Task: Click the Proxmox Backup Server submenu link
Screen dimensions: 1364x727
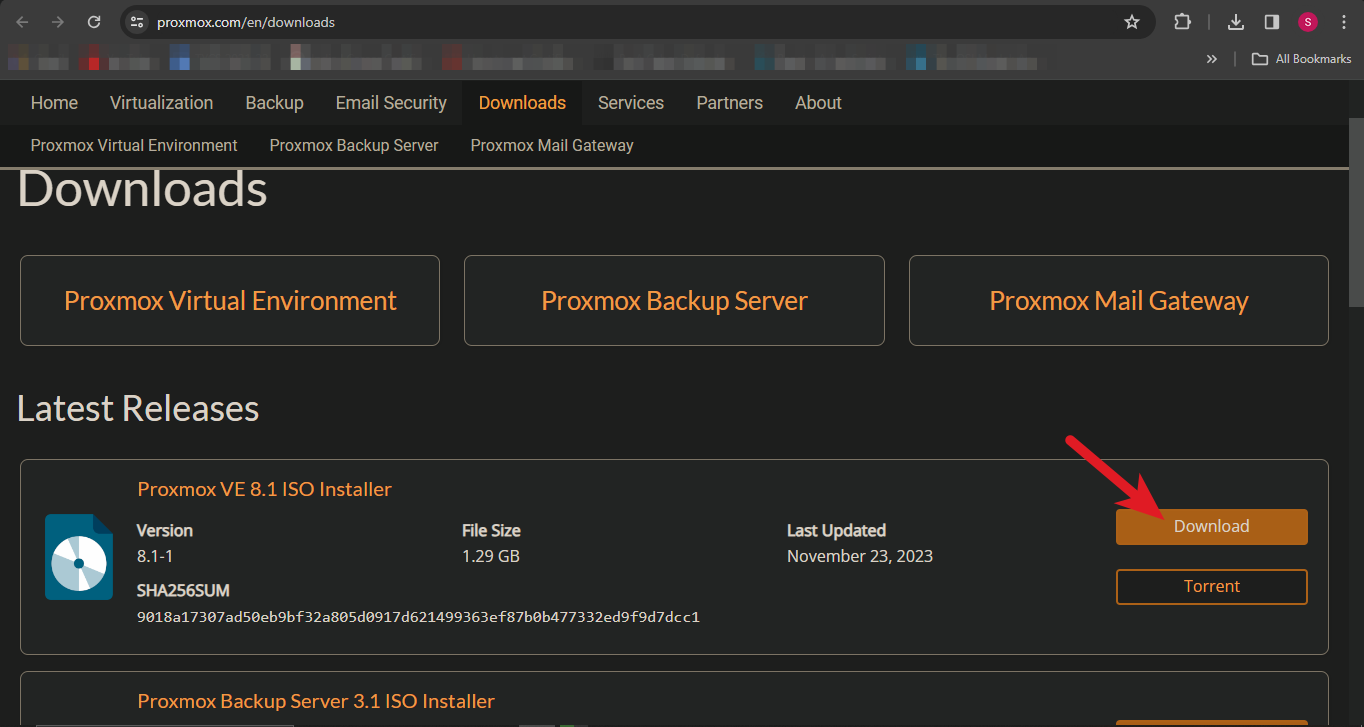Action: click(354, 146)
